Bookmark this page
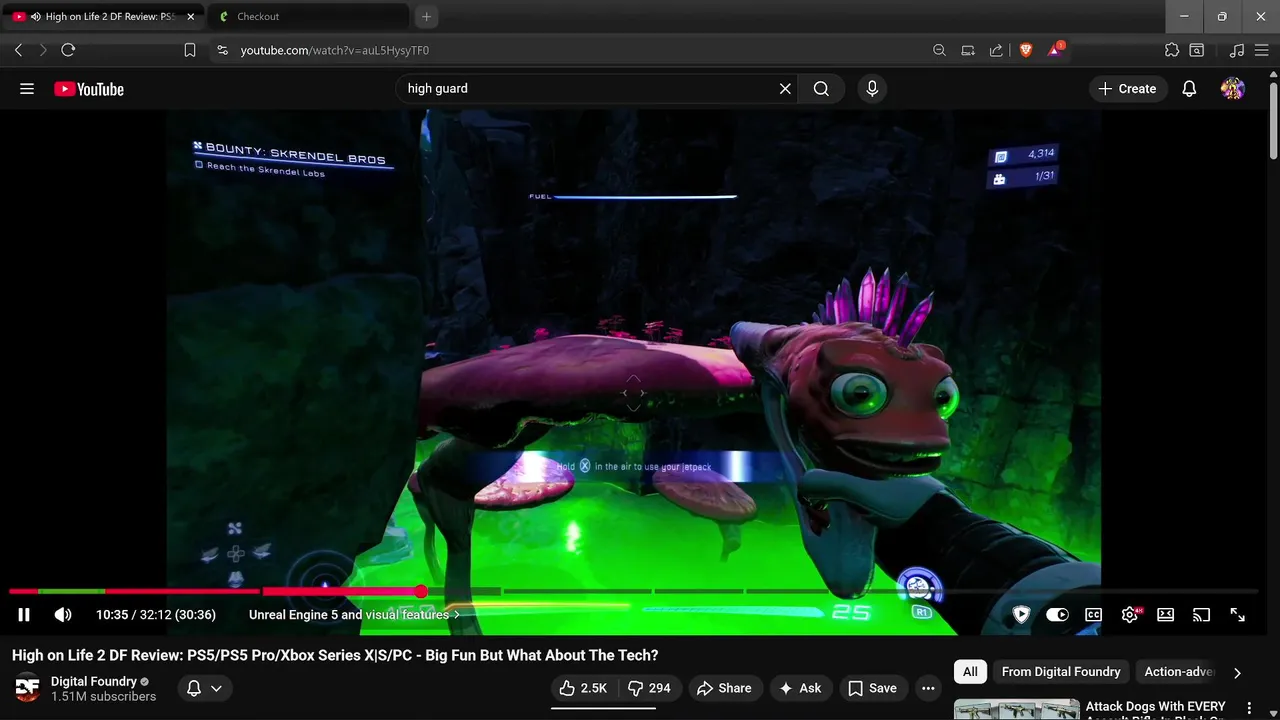This screenshot has height=720, width=1280. 190,50
